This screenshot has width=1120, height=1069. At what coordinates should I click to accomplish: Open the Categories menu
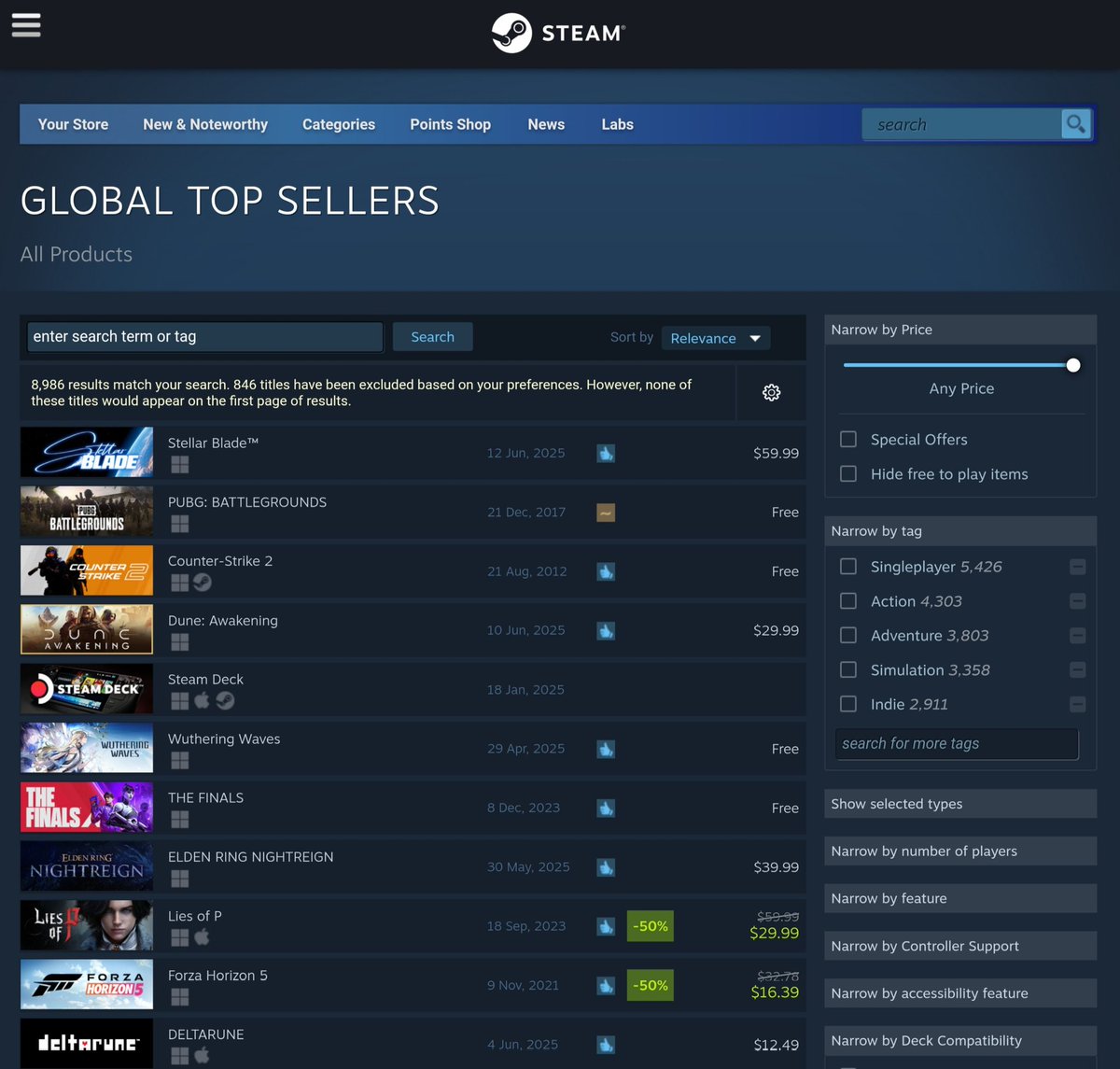click(338, 124)
